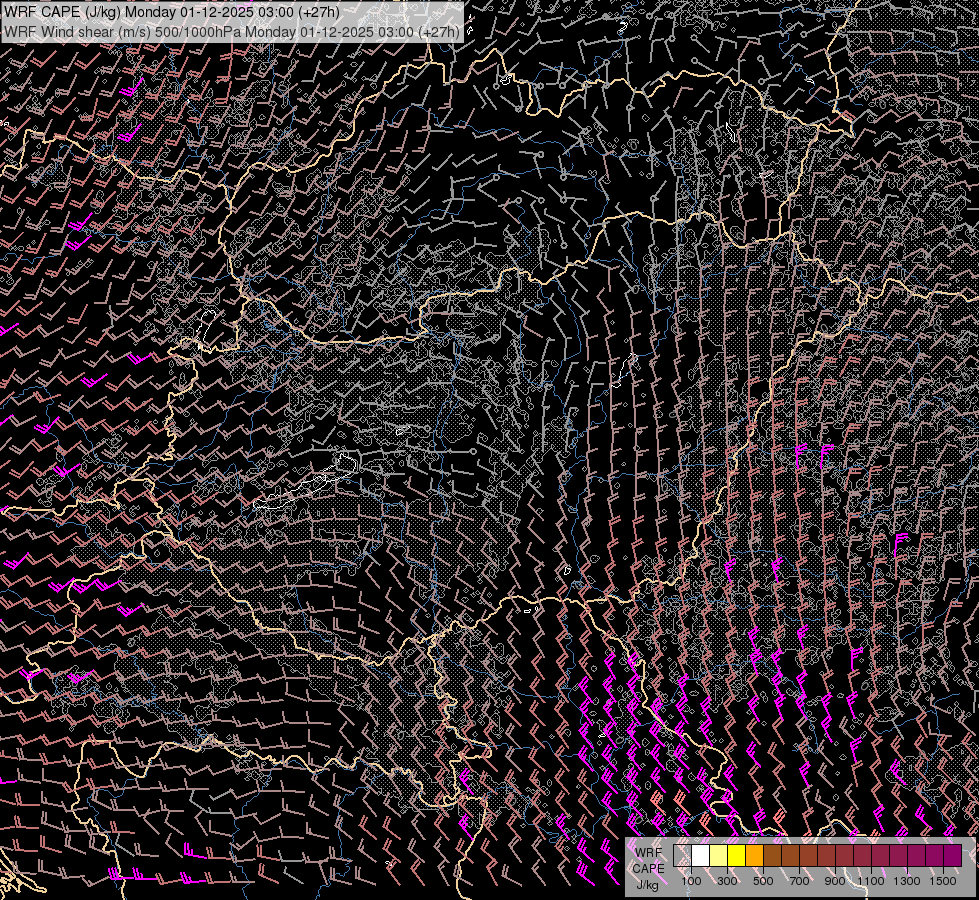Screen dimensions: 979x900
Task: Pick the bright yellow legend swatch
Action: (737, 856)
